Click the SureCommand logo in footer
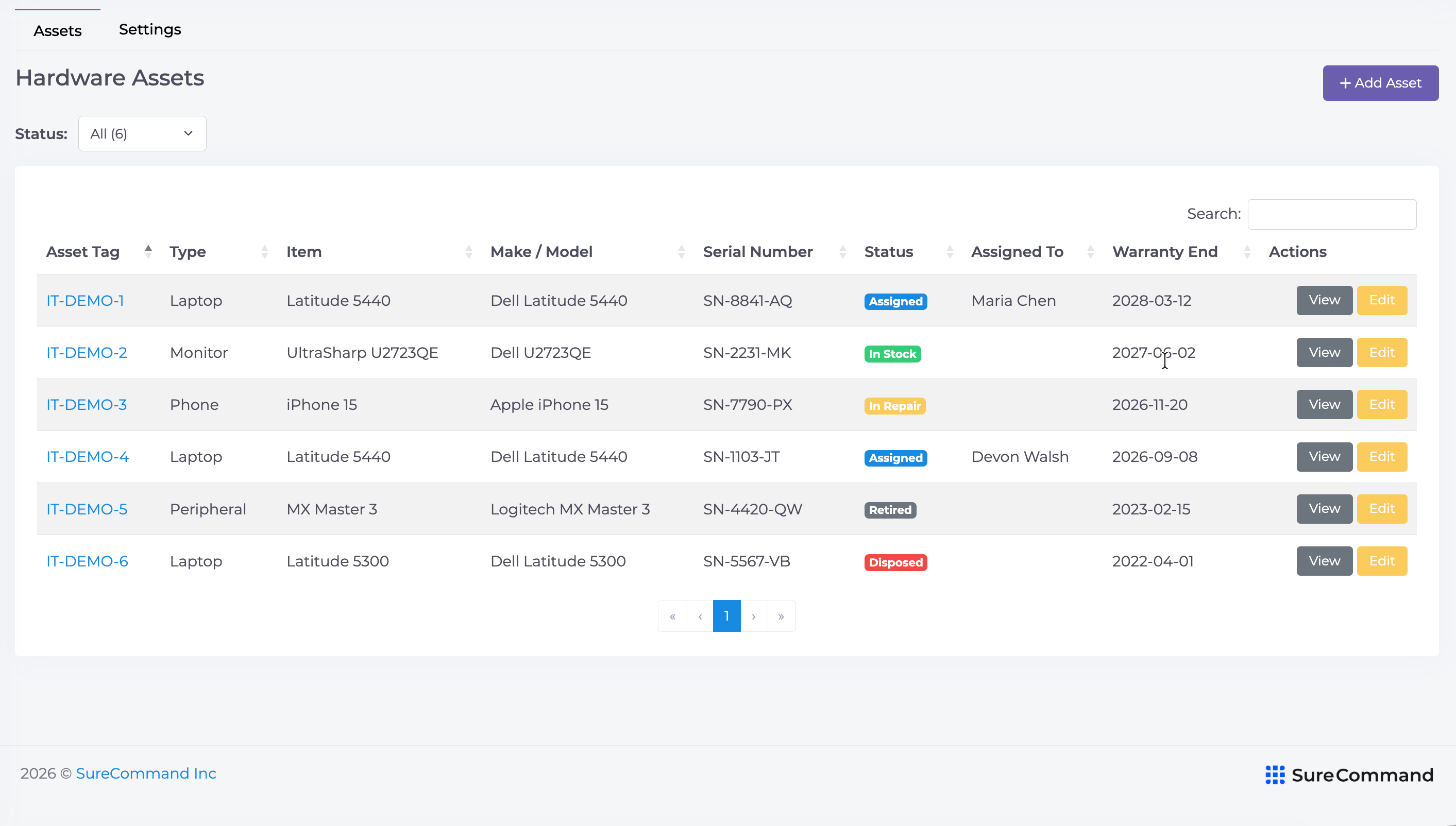The width and height of the screenshot is (1456, 826). [x=1349, y=775]
